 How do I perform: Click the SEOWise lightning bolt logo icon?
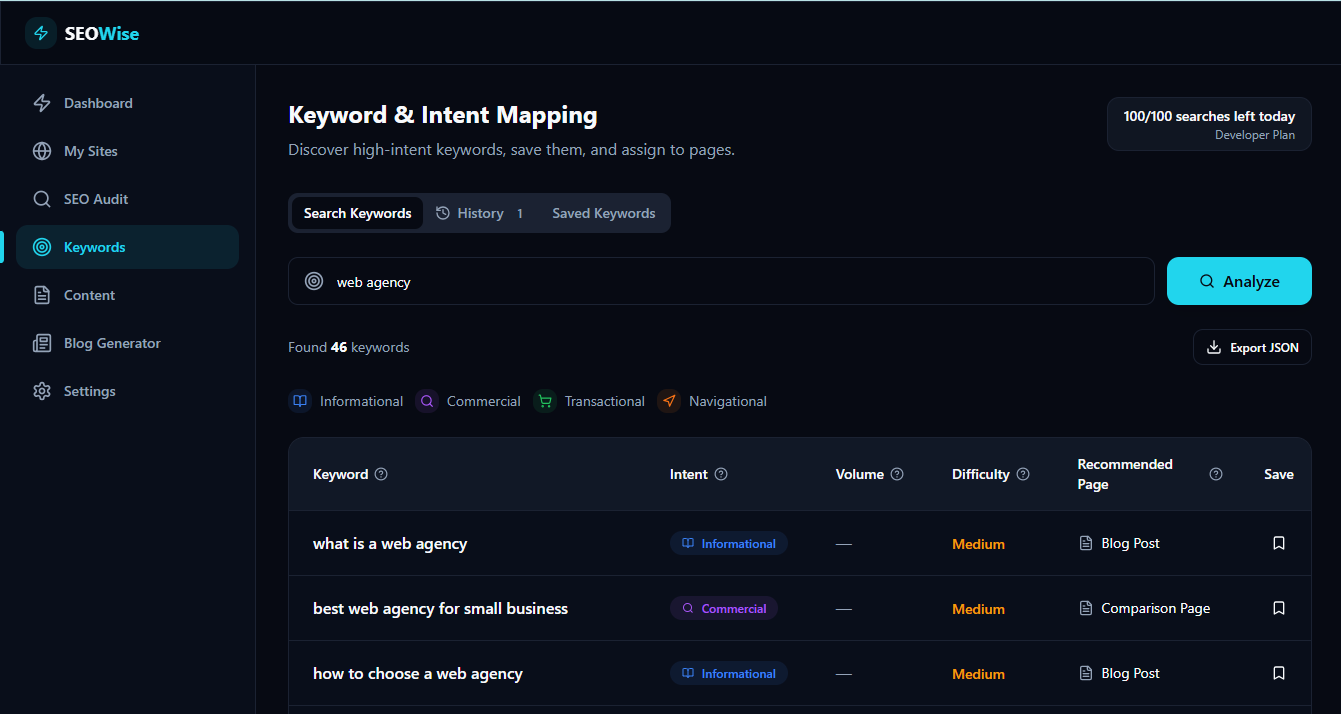40,33
